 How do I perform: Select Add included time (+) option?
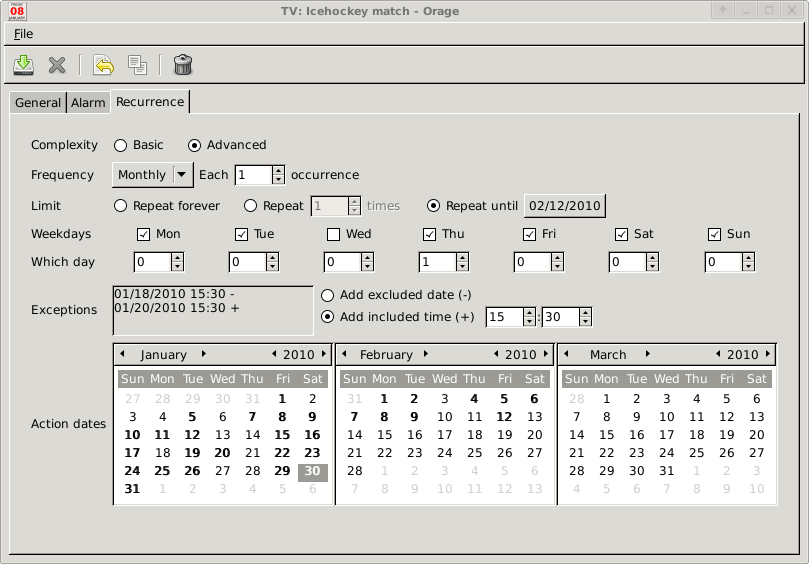click(x=398, y=317)
